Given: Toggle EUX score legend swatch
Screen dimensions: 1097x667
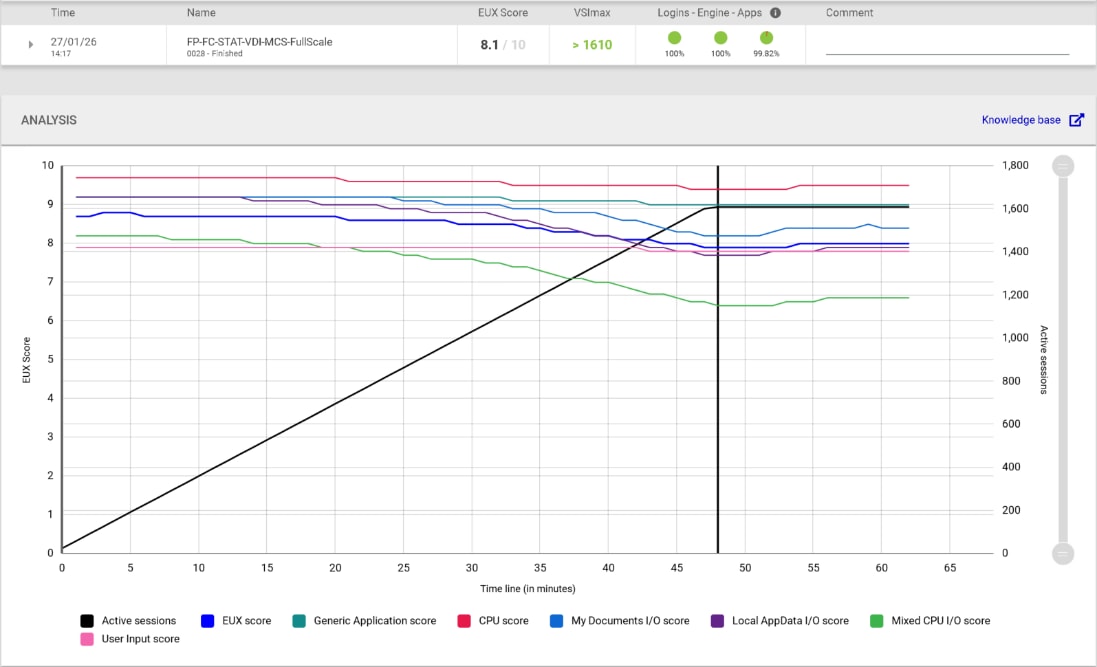Looking at the screenshot, I should coord(208,621).
